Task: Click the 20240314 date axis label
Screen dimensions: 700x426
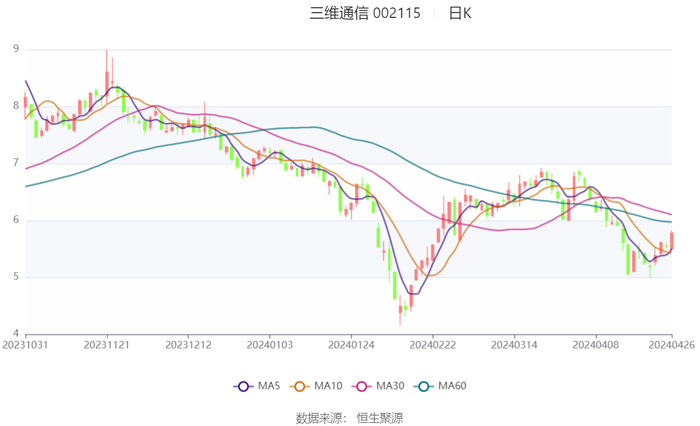Action: pyautogui.click(x=513, y=344)
